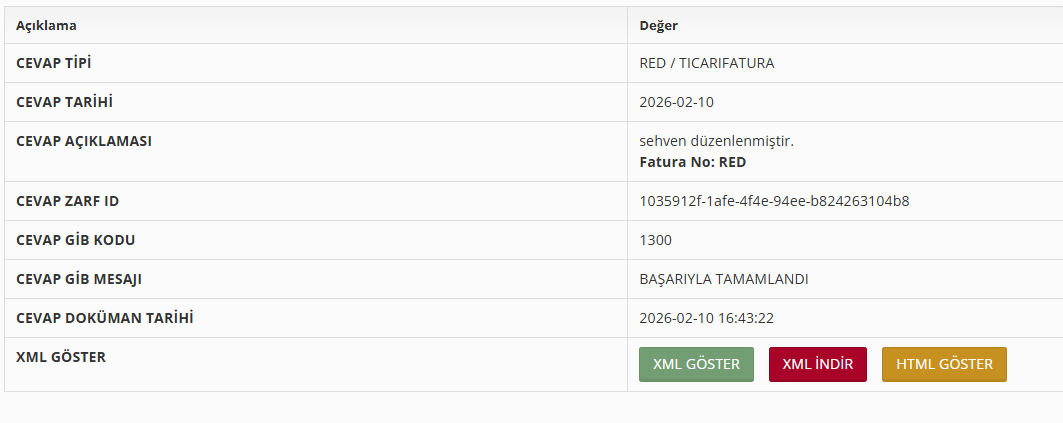
Task: Select the CEVAP AÇIKLAMASI row label
Action: [x=84, y=141]
